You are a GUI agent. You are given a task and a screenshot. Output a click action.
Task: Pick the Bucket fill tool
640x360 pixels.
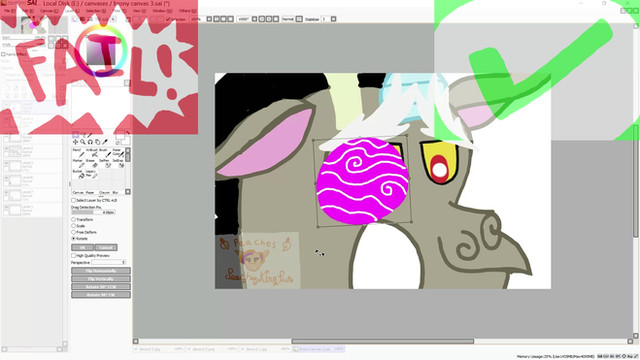click(78, 174)
